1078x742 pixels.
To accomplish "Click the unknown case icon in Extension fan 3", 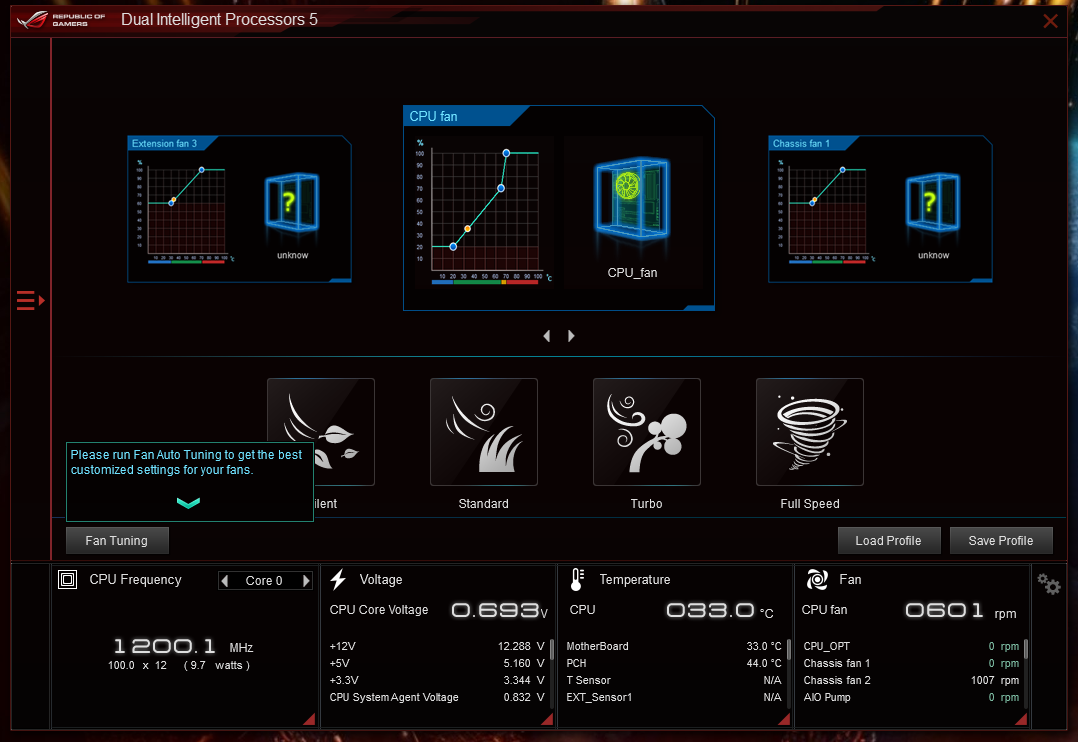I will click(x=292, y=202).
